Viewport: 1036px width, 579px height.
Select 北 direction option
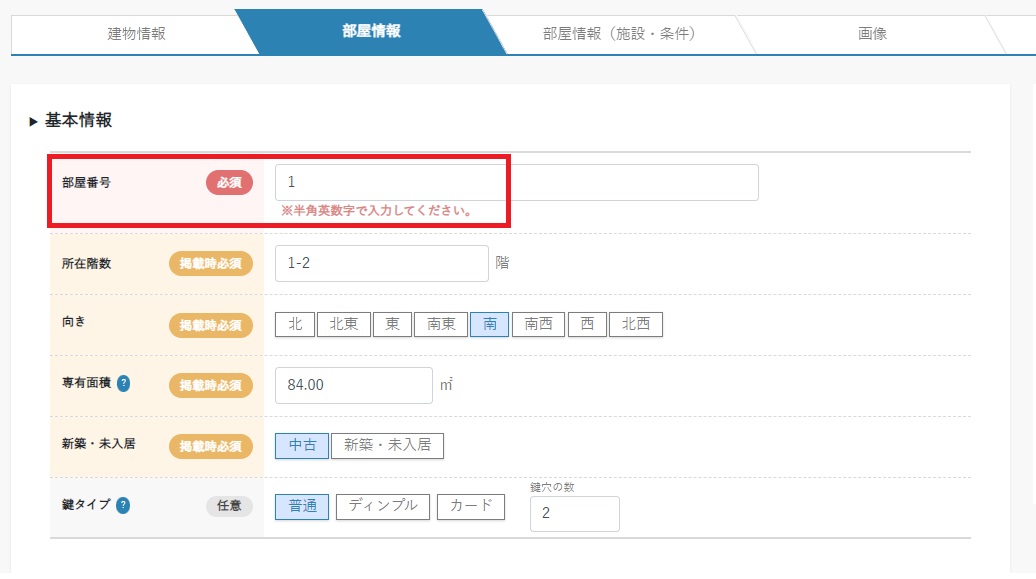295,324
